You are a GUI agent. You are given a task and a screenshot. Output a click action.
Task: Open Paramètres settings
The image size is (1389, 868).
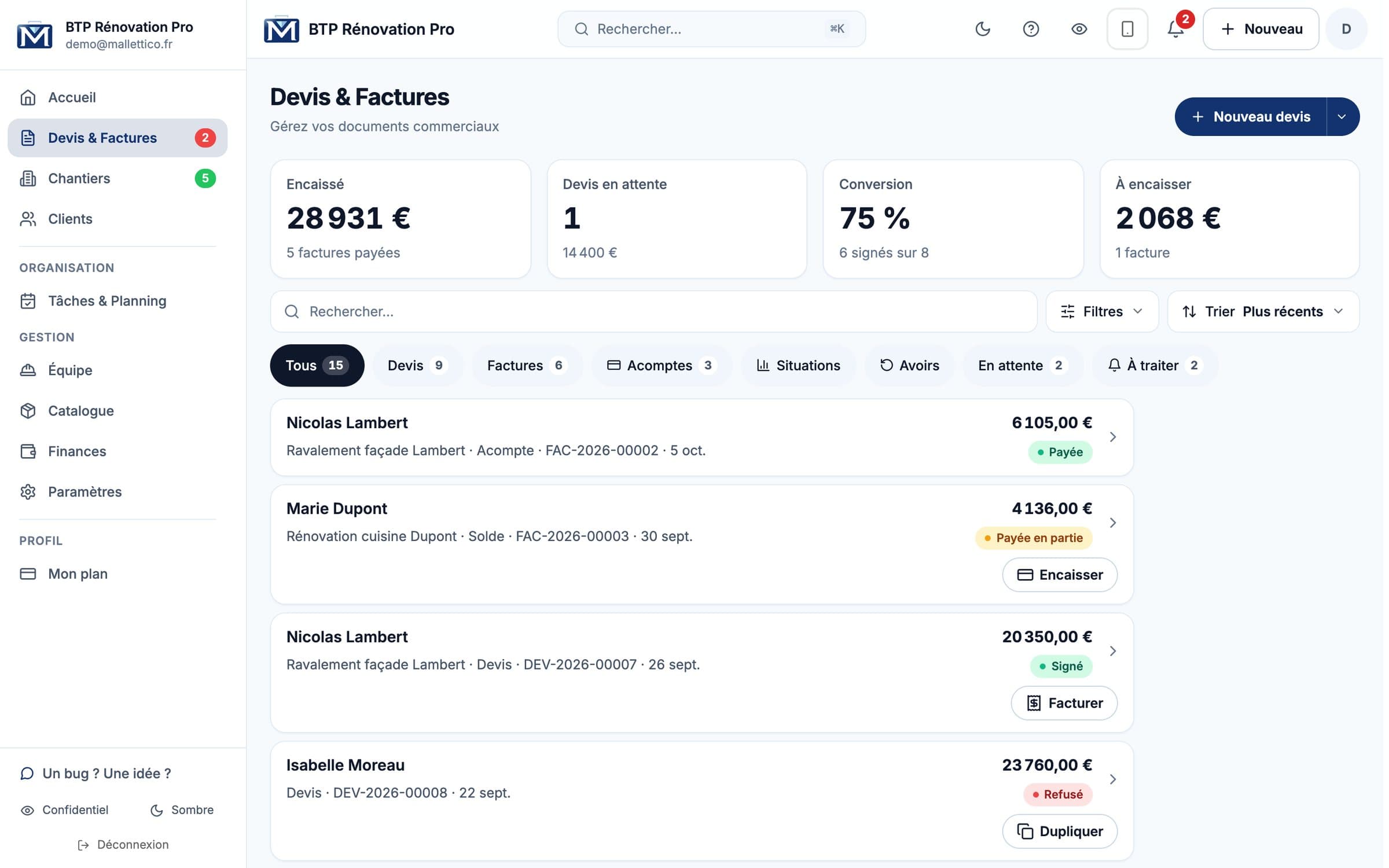(x=117, y=492)
